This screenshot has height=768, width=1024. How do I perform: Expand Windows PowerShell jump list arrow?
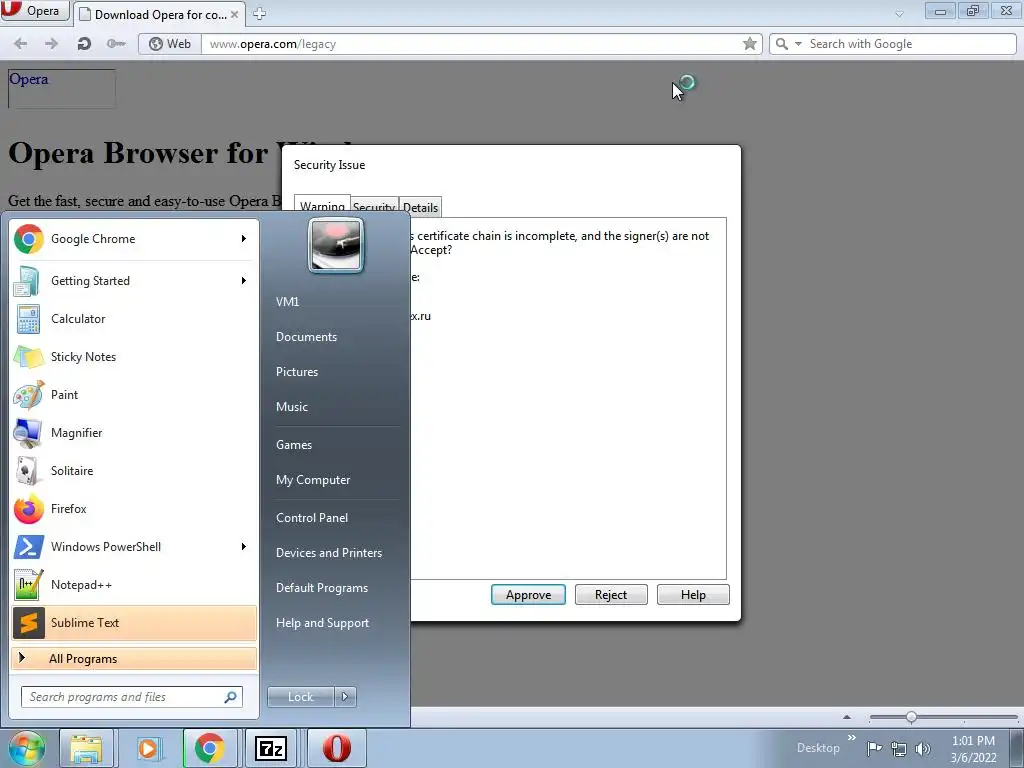click(244, 547)
